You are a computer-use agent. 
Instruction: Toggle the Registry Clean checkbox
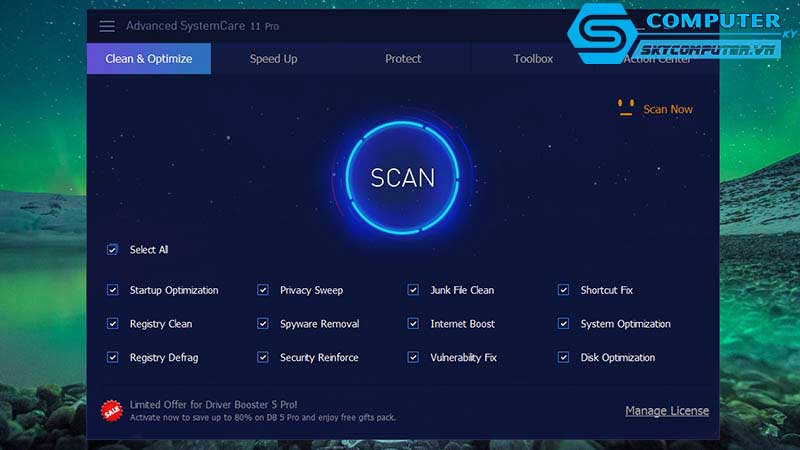pyautogui.click(x=113, y=324)
